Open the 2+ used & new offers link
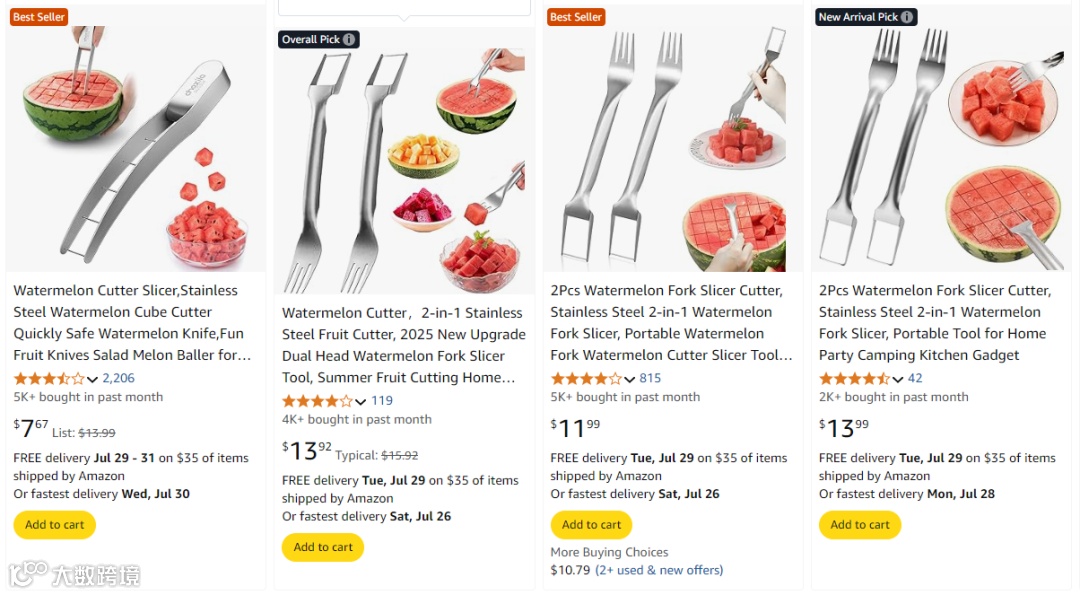The image size is (1080, 595). point(659,570)
